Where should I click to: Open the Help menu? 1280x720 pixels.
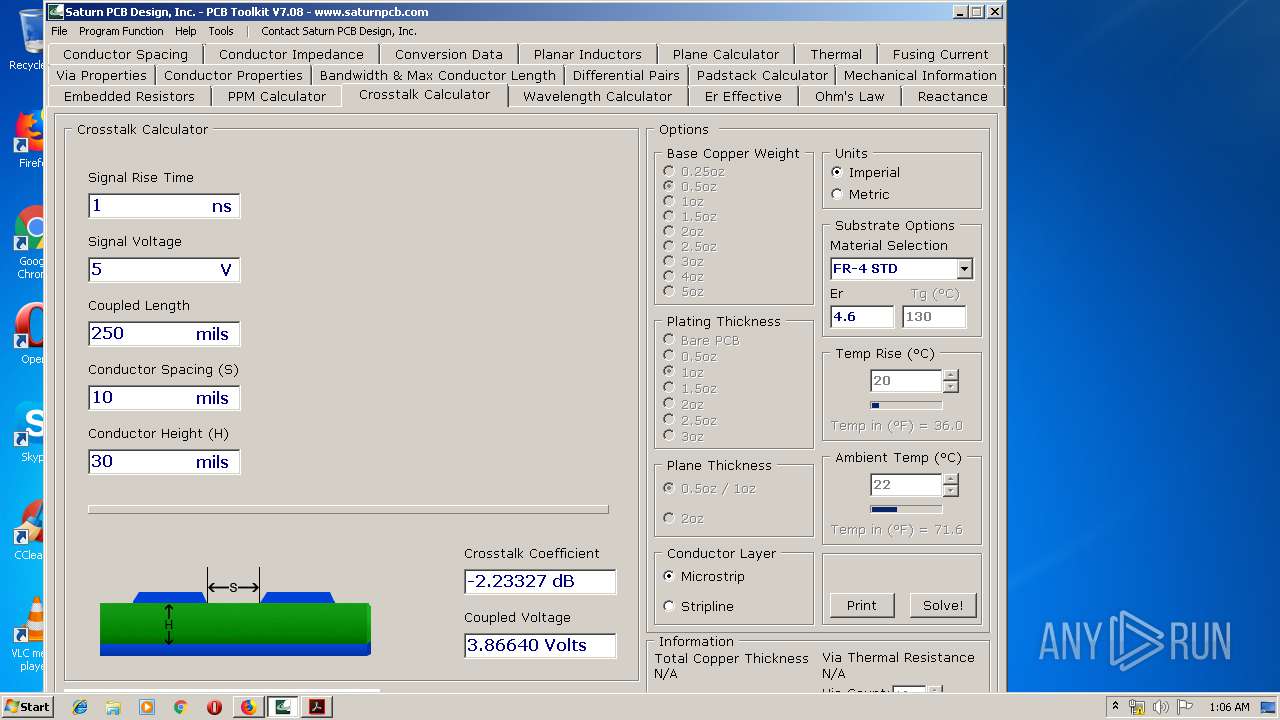click(x=185, y=31)
